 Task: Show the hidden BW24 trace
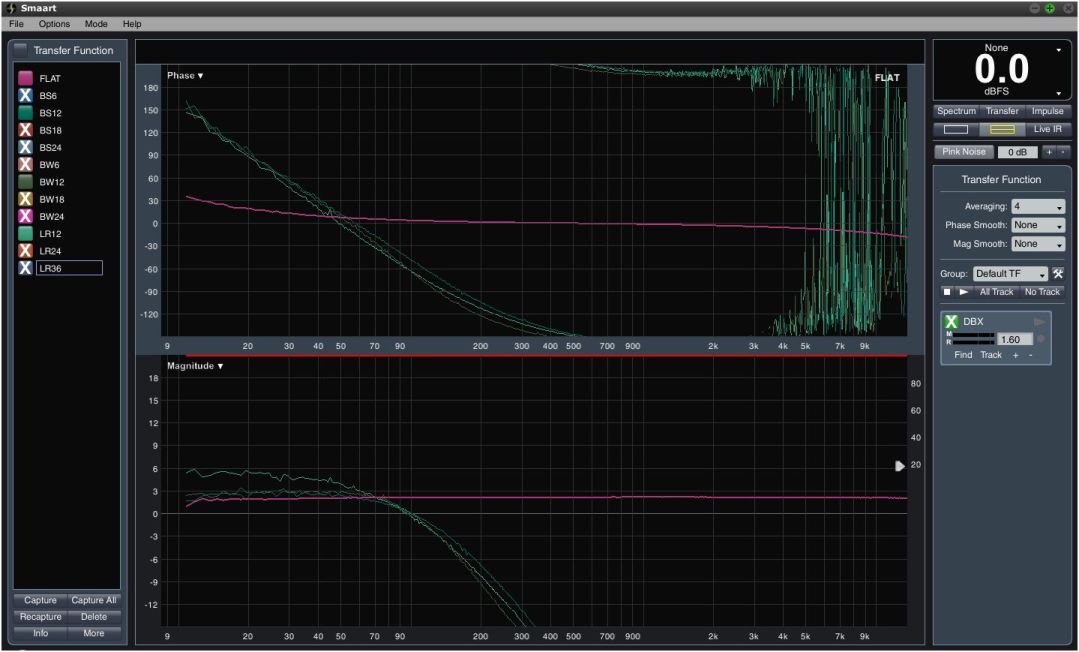(x=25, y=216)
